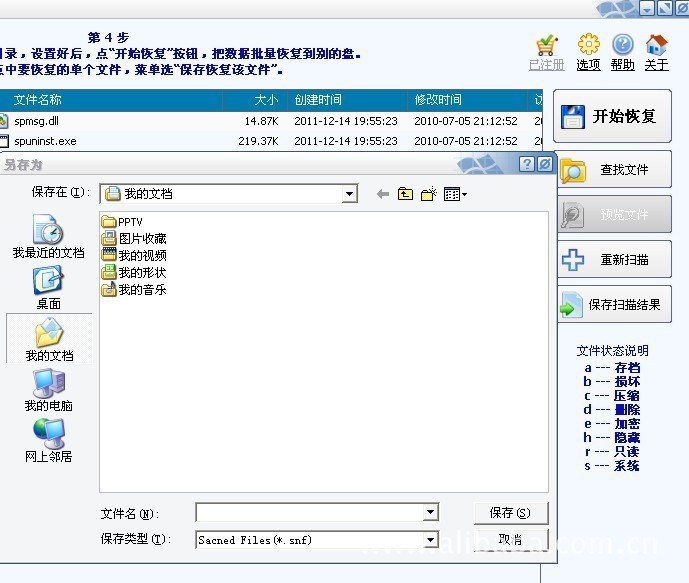
Task: Click 选项 link text
Action: click(588, 65)
